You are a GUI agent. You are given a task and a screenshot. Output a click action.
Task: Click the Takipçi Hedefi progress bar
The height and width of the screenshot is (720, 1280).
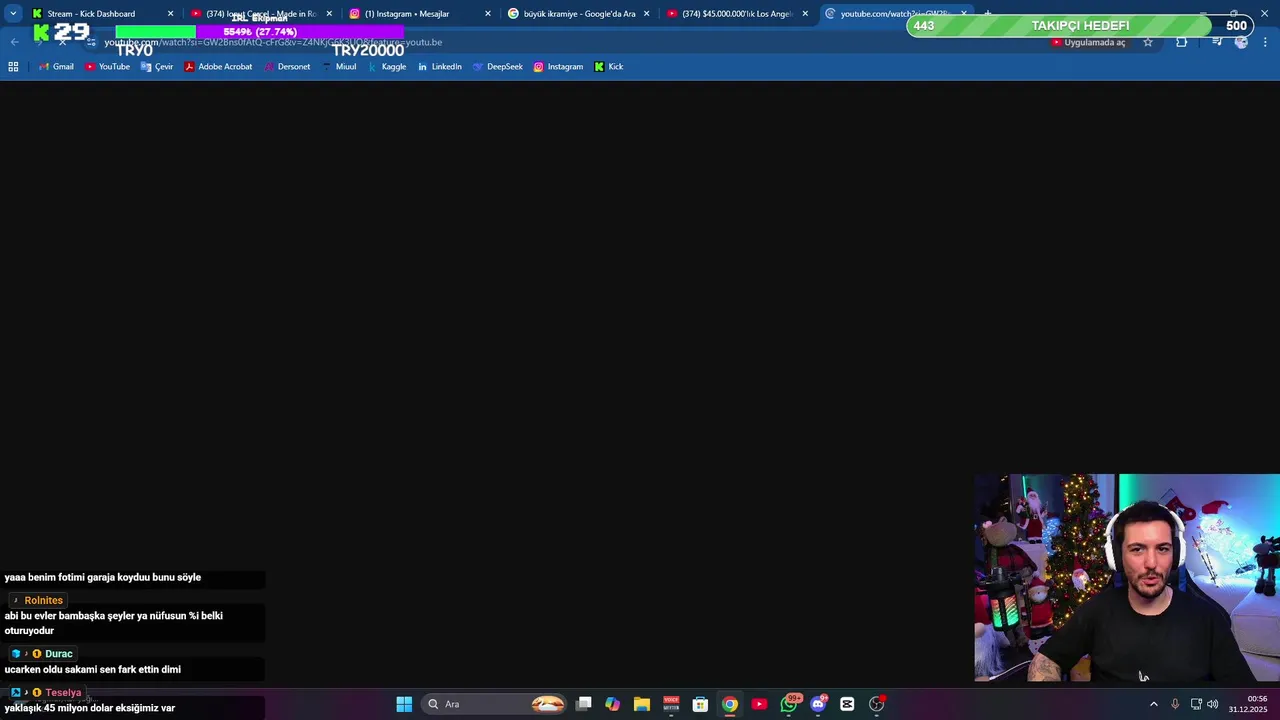pyautogui.click(x=1081, y=26)
